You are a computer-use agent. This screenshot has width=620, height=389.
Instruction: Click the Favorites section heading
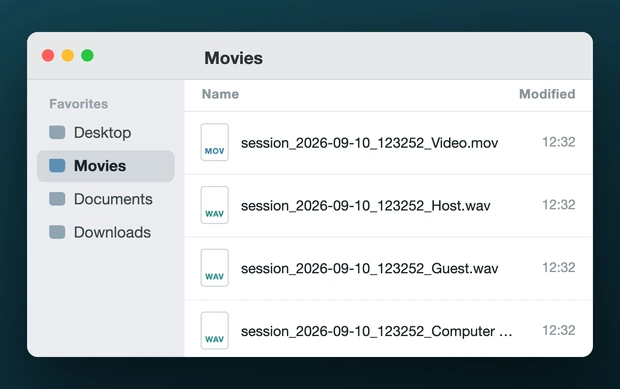click(78, 104)
